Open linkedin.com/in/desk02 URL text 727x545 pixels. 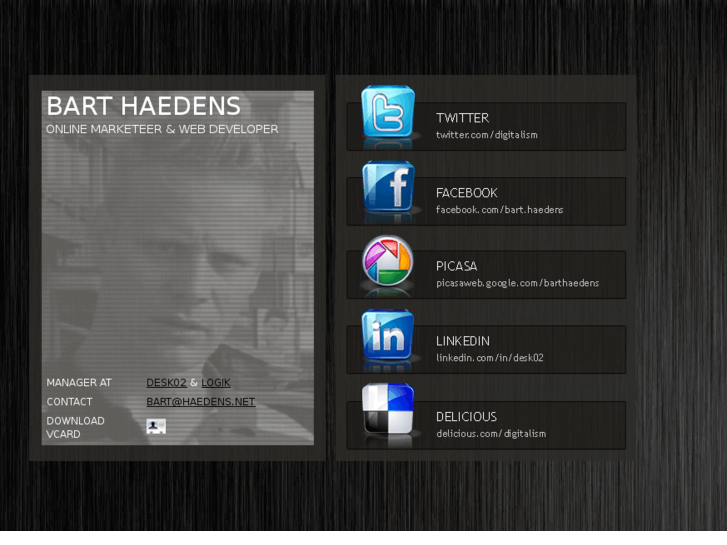490,358
